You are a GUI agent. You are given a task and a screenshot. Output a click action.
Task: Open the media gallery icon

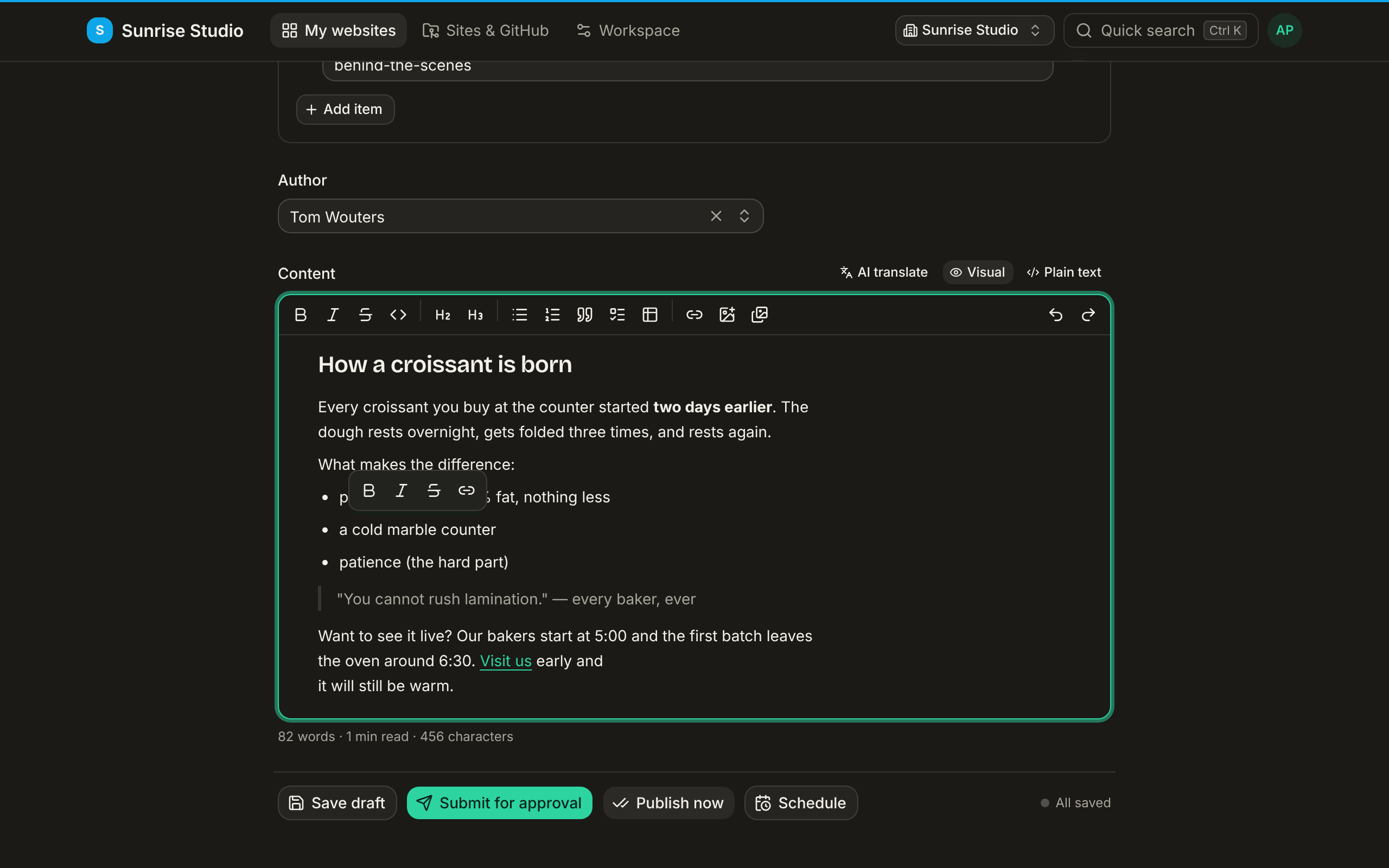pos(760,315)
